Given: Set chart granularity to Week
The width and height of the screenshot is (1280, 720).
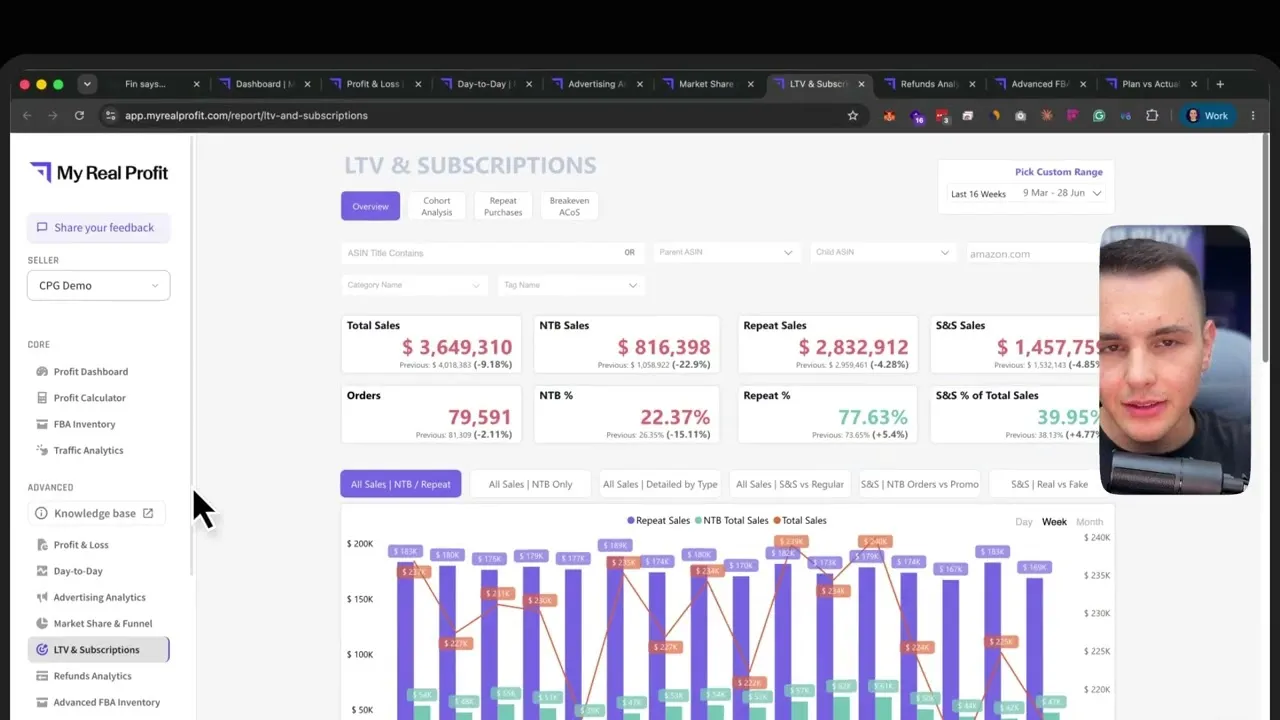Looking at the screenshot, I should coord(1054,522).
